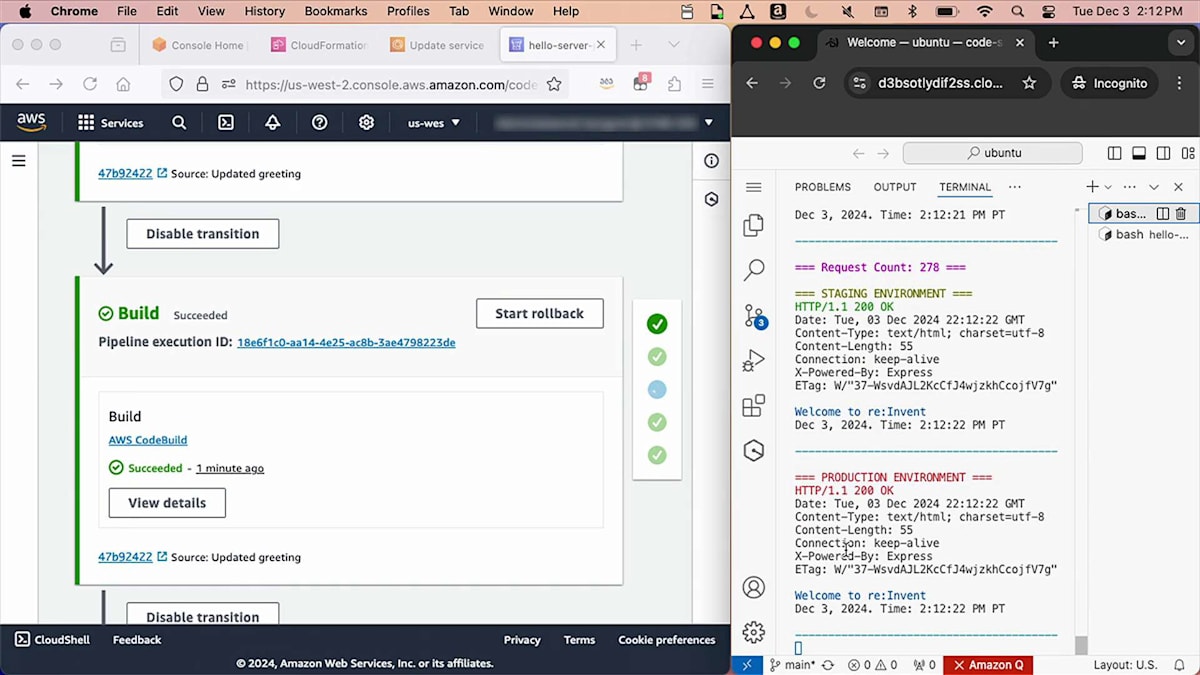
Task: Open AWS console search magnifier
Action: point(179,123)
